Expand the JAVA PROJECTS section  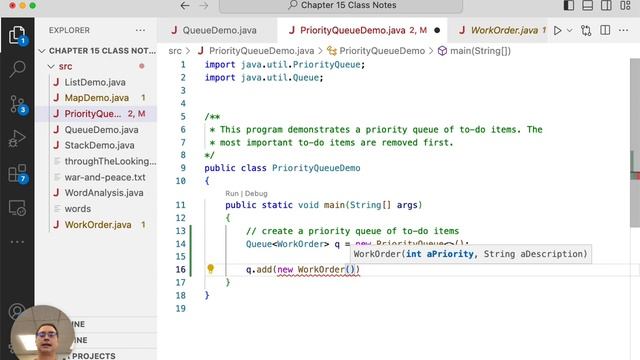coord(93,356)
